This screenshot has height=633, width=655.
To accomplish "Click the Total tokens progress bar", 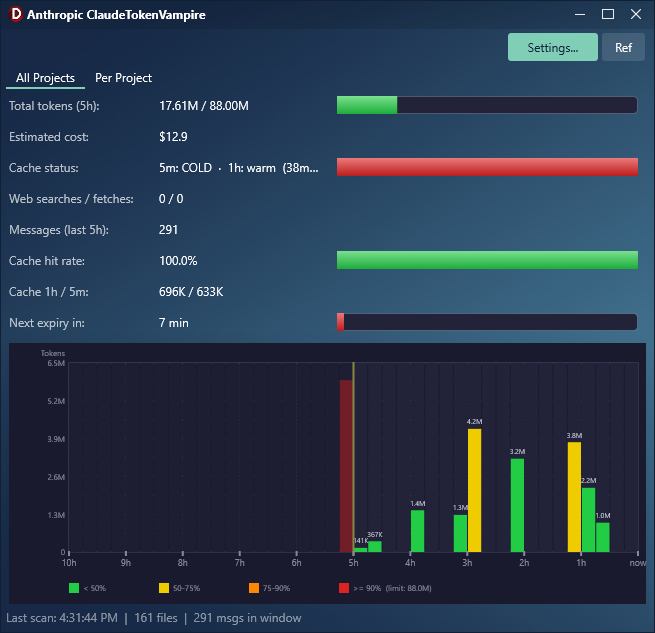I will point(487,105).
